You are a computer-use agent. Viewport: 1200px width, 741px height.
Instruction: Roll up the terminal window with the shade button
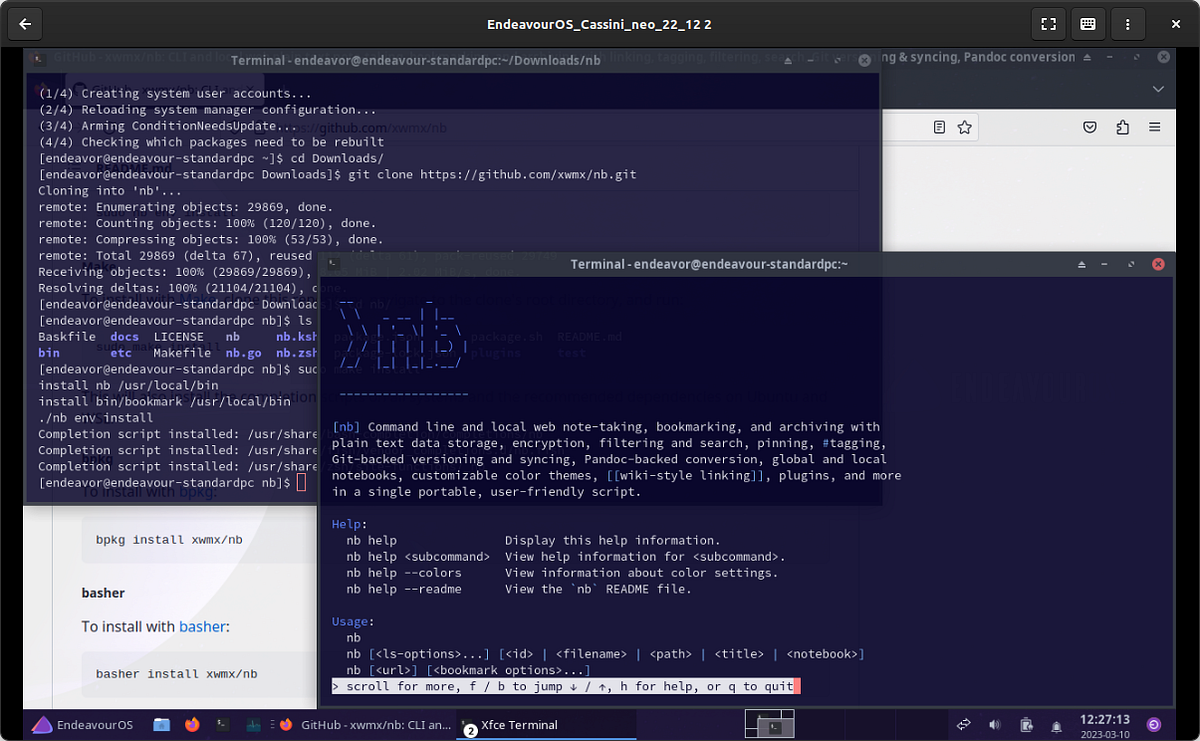tap(1081, 264)
